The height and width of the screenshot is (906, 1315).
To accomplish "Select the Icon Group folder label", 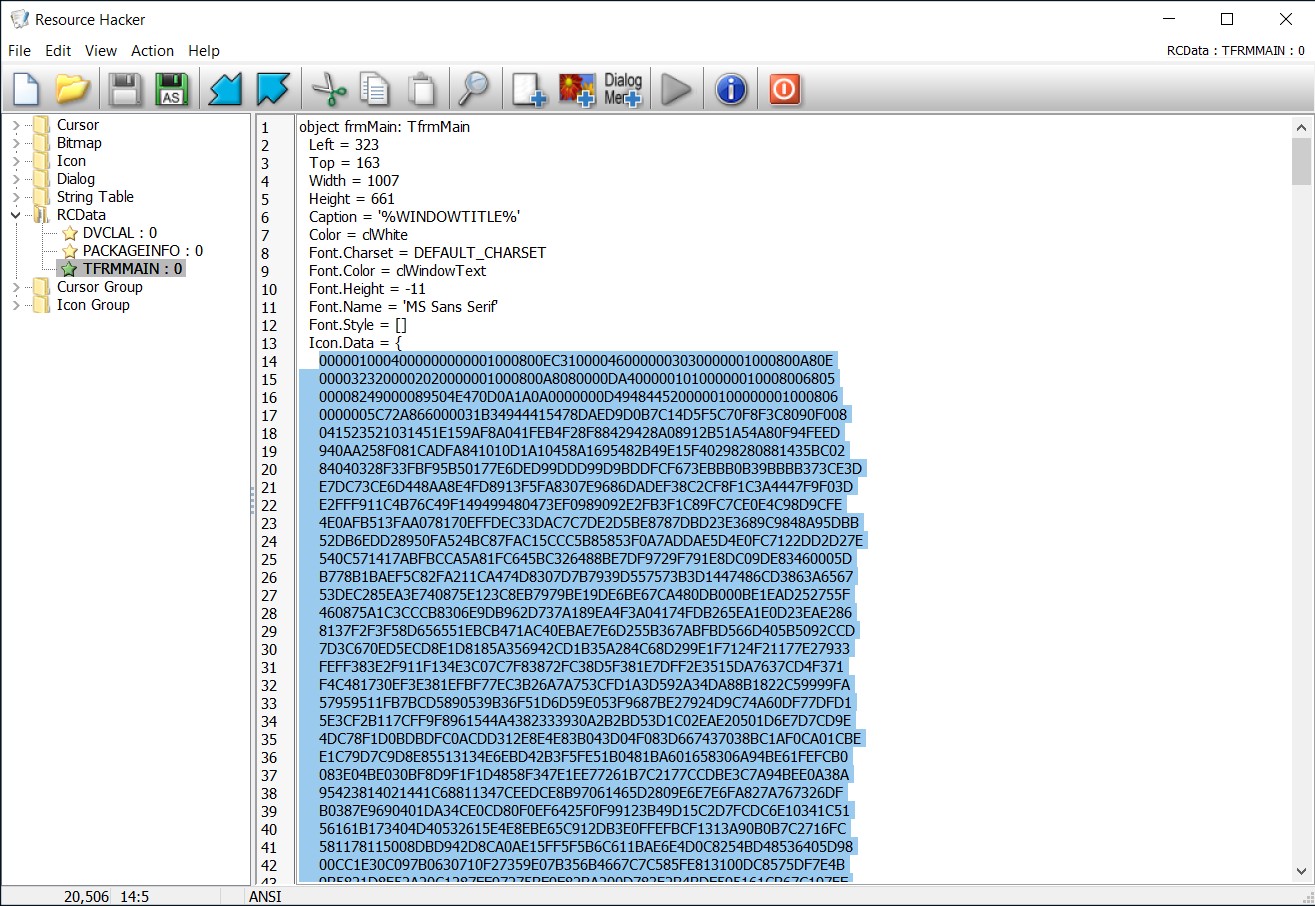I will click(x=93, y=305).
